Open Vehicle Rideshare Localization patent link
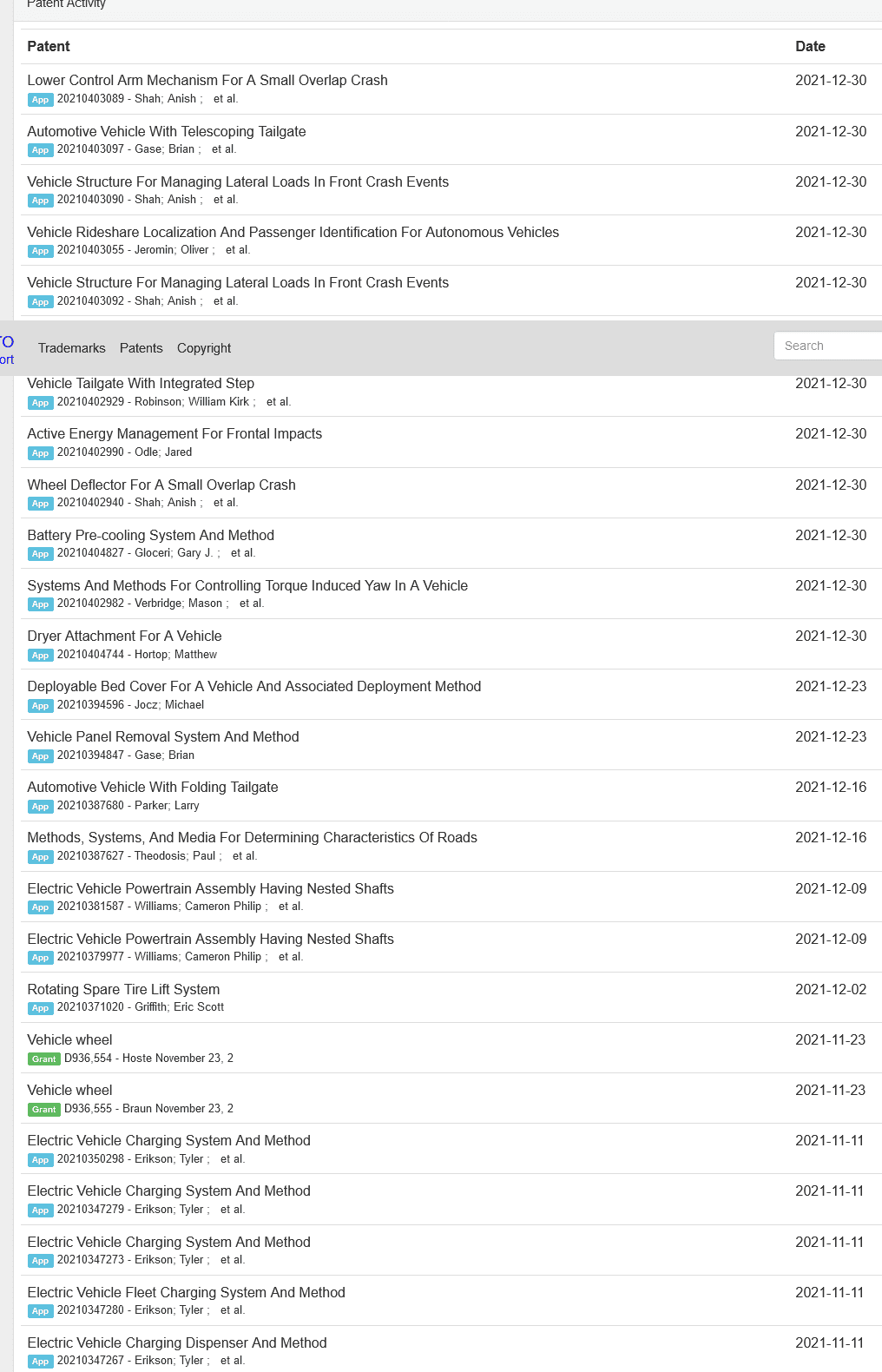882x1372 pixels. pyautogui.click(x=293, y=232)
